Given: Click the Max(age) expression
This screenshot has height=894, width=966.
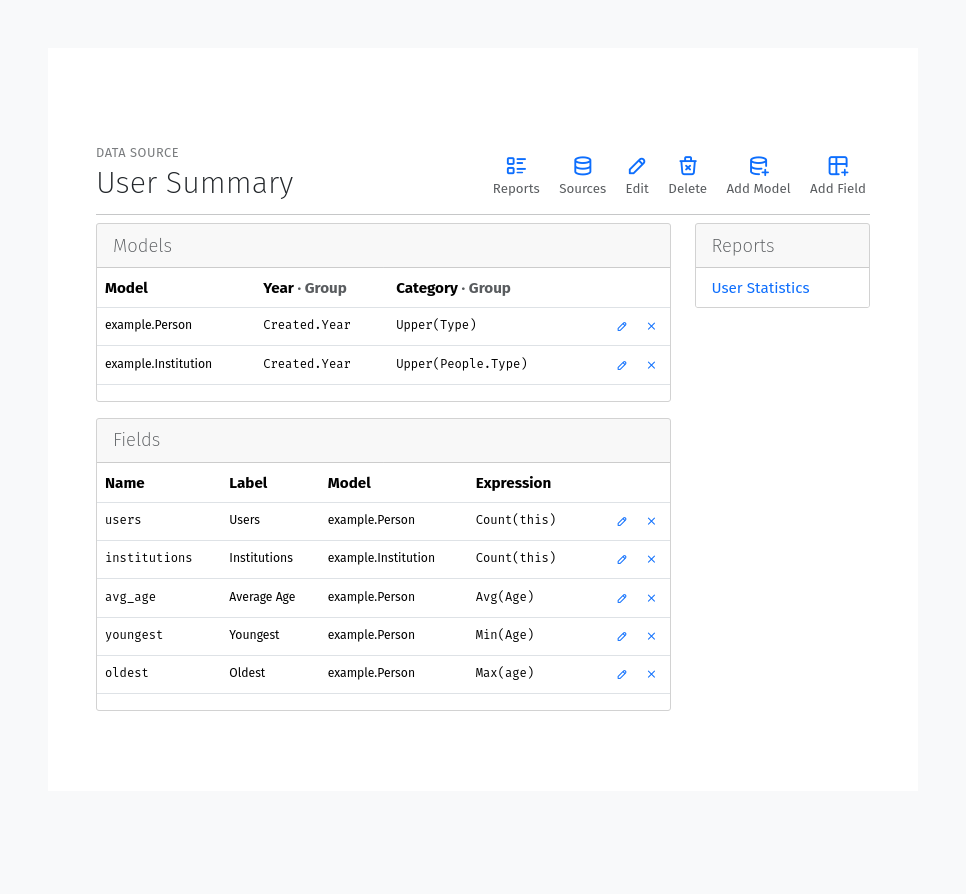Looking at the screenshot, I should point(505,673).
